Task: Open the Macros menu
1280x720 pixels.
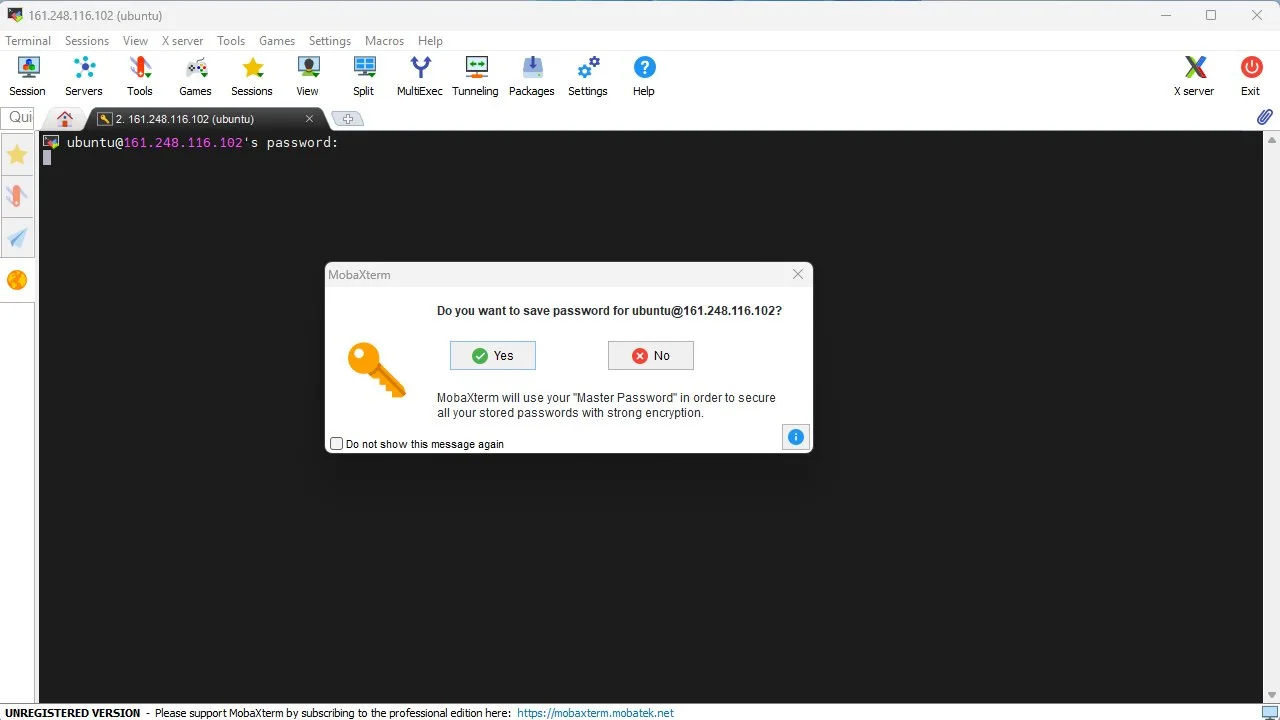Action: pos(384,41)
